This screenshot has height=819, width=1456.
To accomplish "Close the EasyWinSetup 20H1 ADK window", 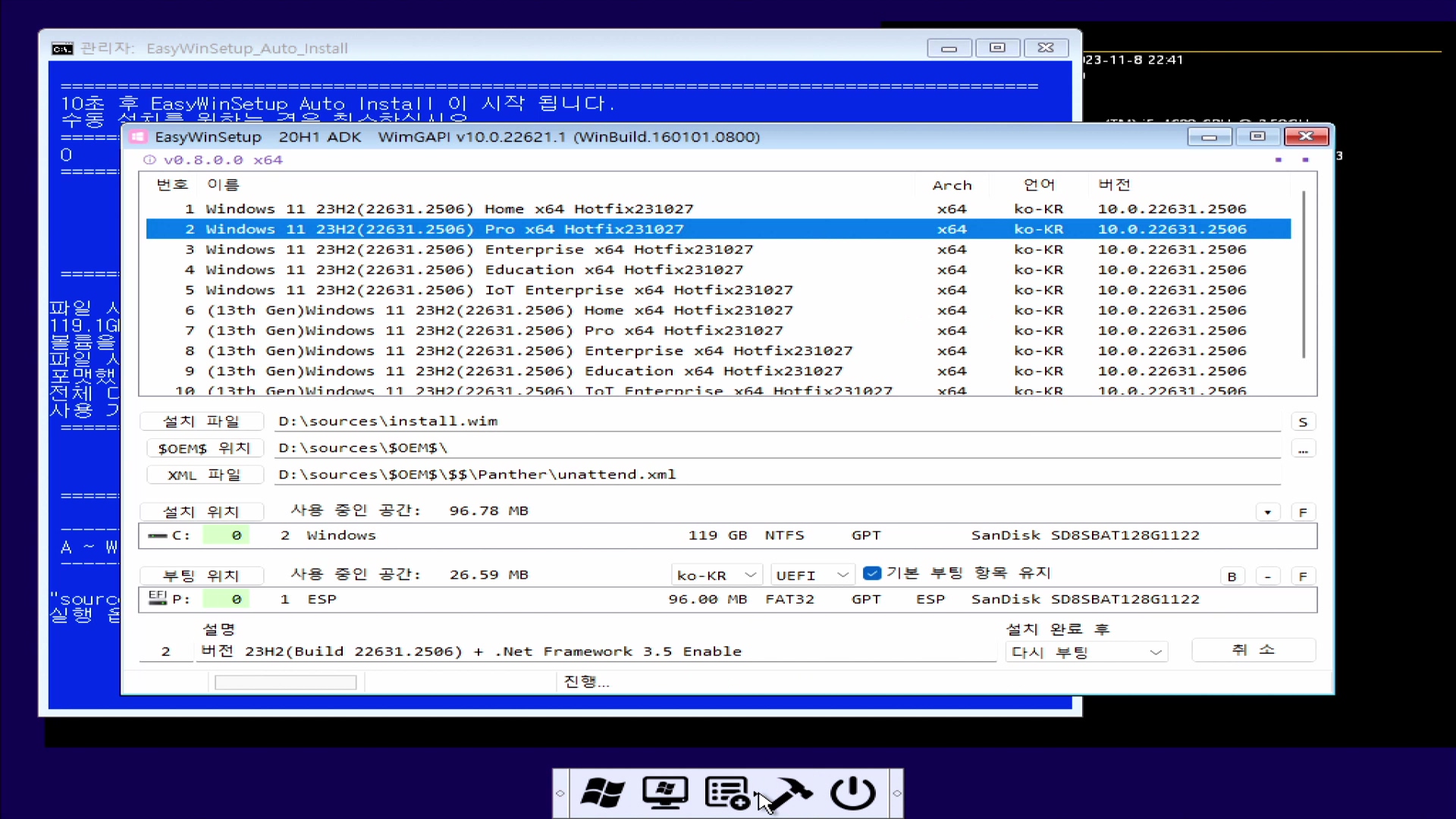I will (x=1306, y=136).
